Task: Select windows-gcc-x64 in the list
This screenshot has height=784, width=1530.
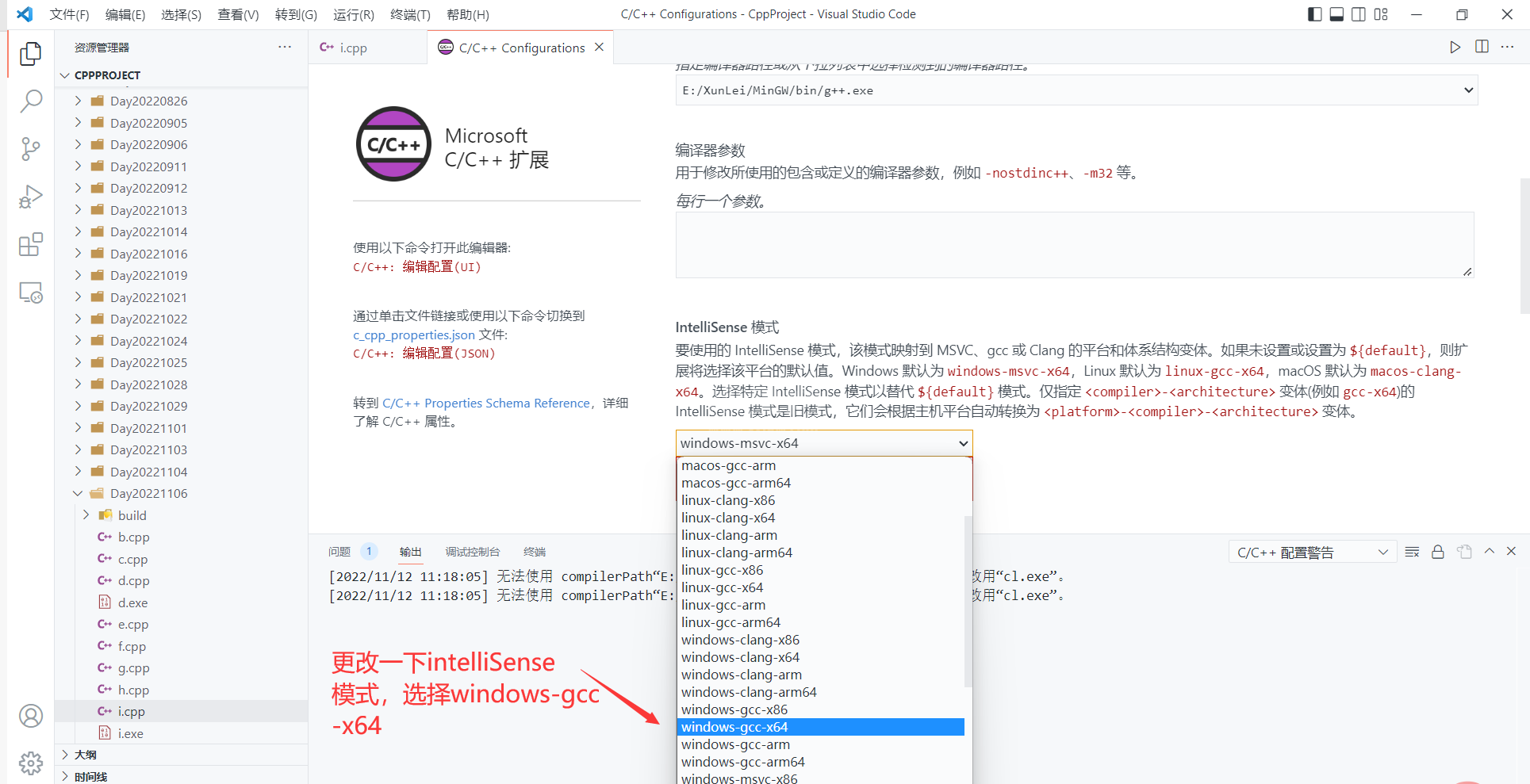Action: tap(822, 727)
